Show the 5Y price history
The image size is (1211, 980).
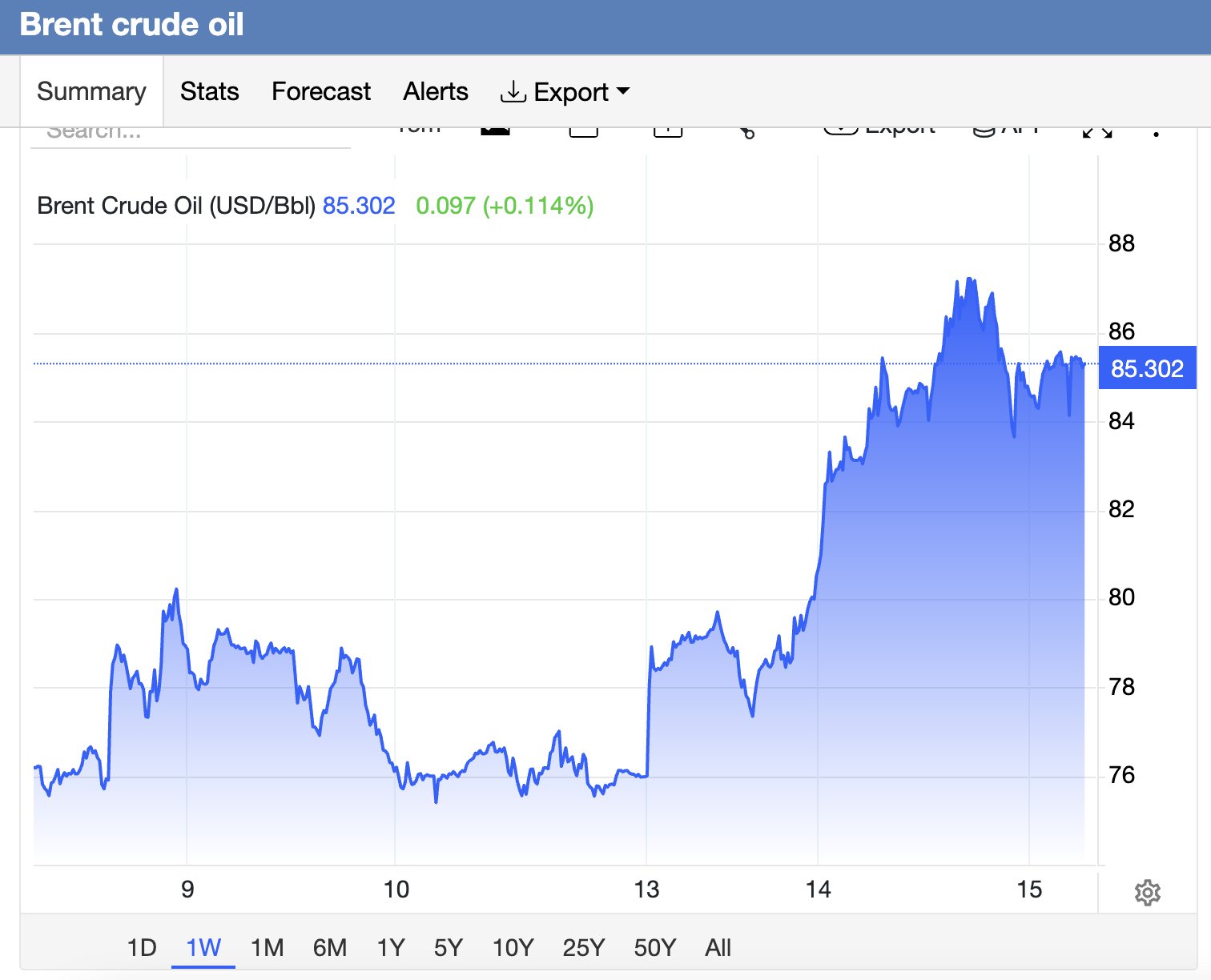tap(449, 948)
